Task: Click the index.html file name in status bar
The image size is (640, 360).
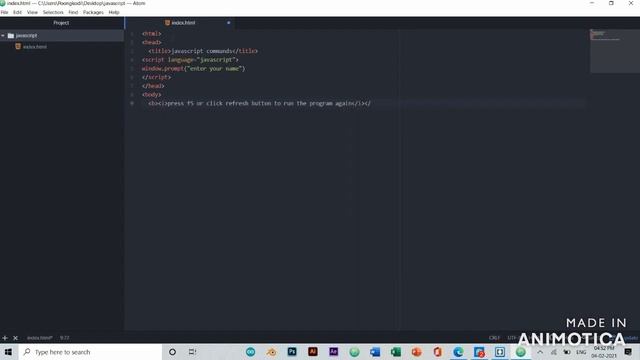Action: point(40,338)
